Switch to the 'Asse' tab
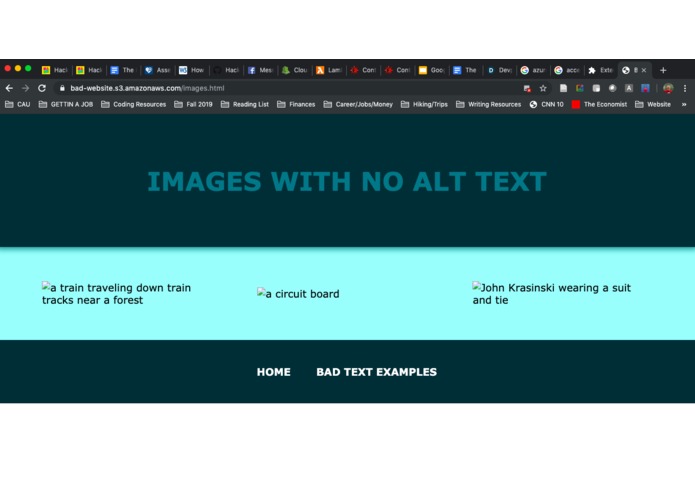The height and width of the screenshot is (494, 695). coord(158,70)
